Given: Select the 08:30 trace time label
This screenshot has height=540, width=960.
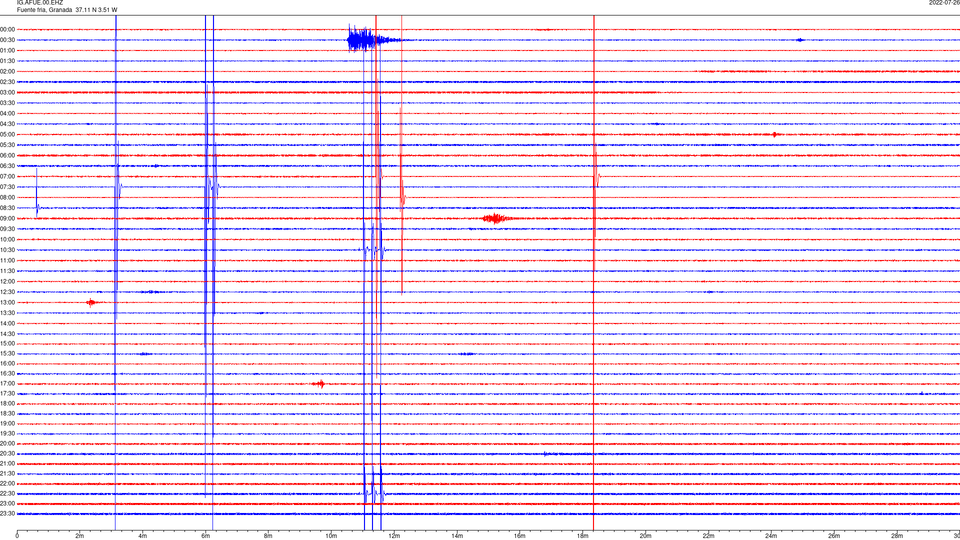Looking at the screenshot, I should click(7, 208).
